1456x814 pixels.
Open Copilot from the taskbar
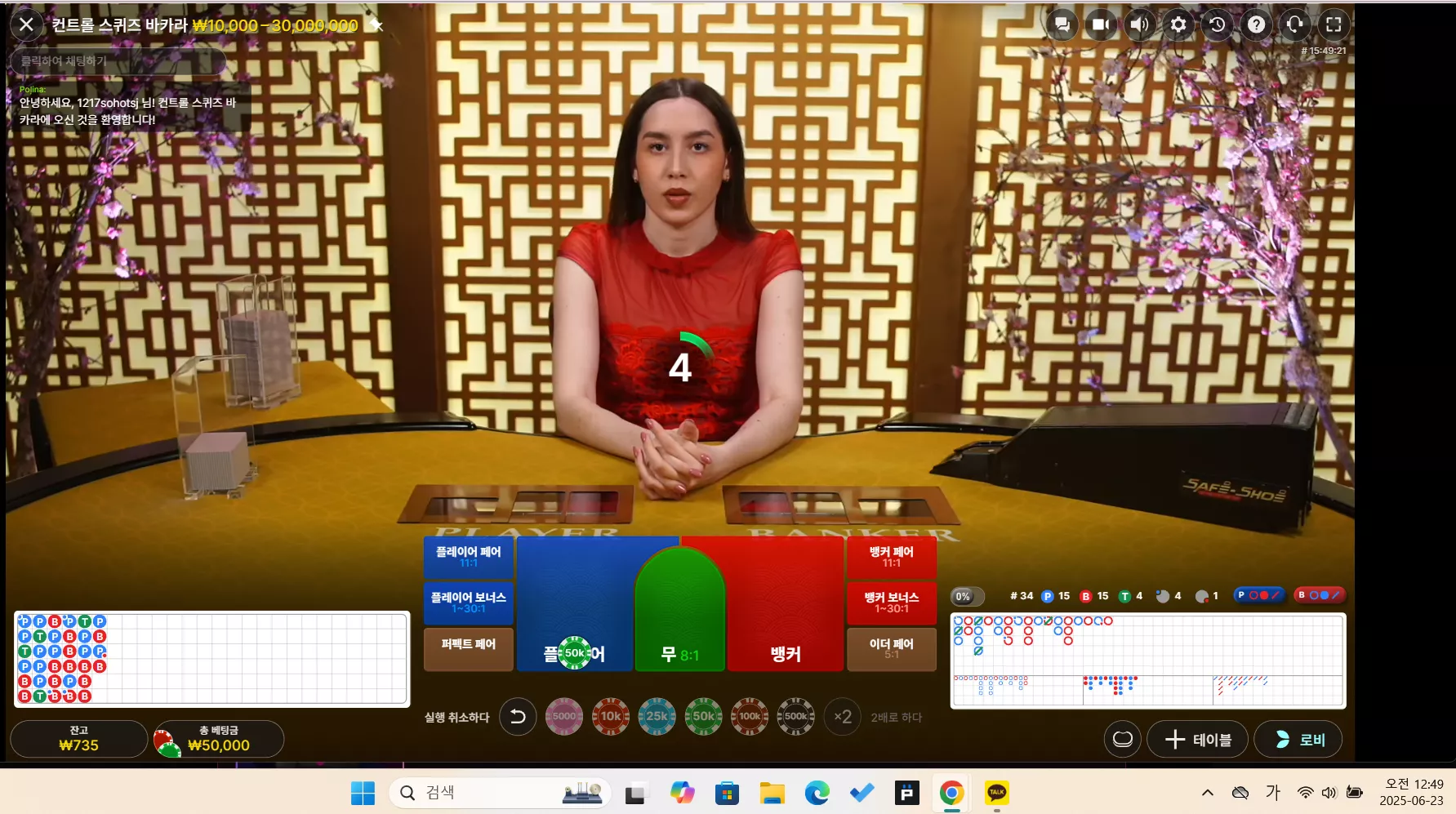682,793
